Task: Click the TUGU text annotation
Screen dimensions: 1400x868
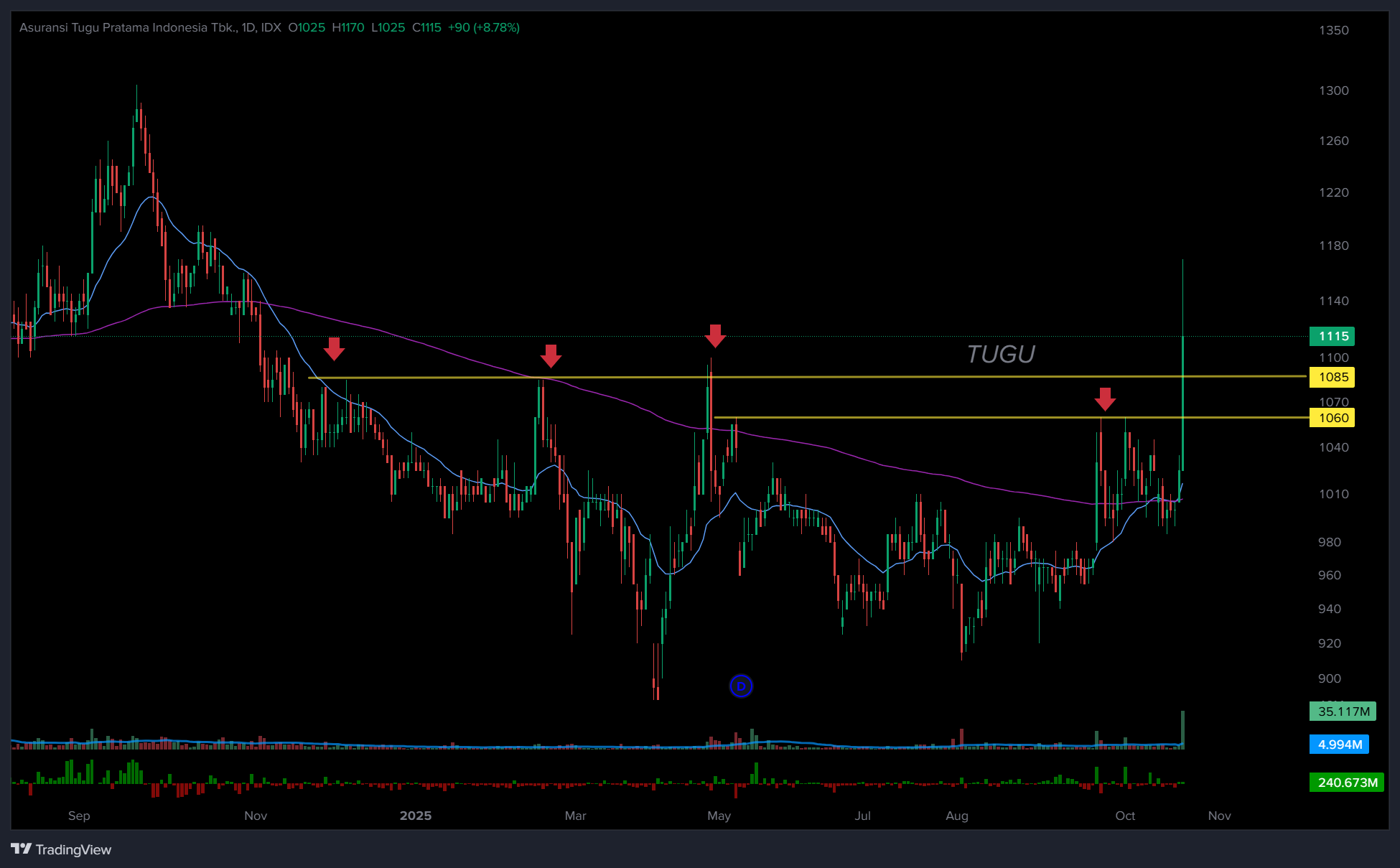Action: [x=1000, y=355]
